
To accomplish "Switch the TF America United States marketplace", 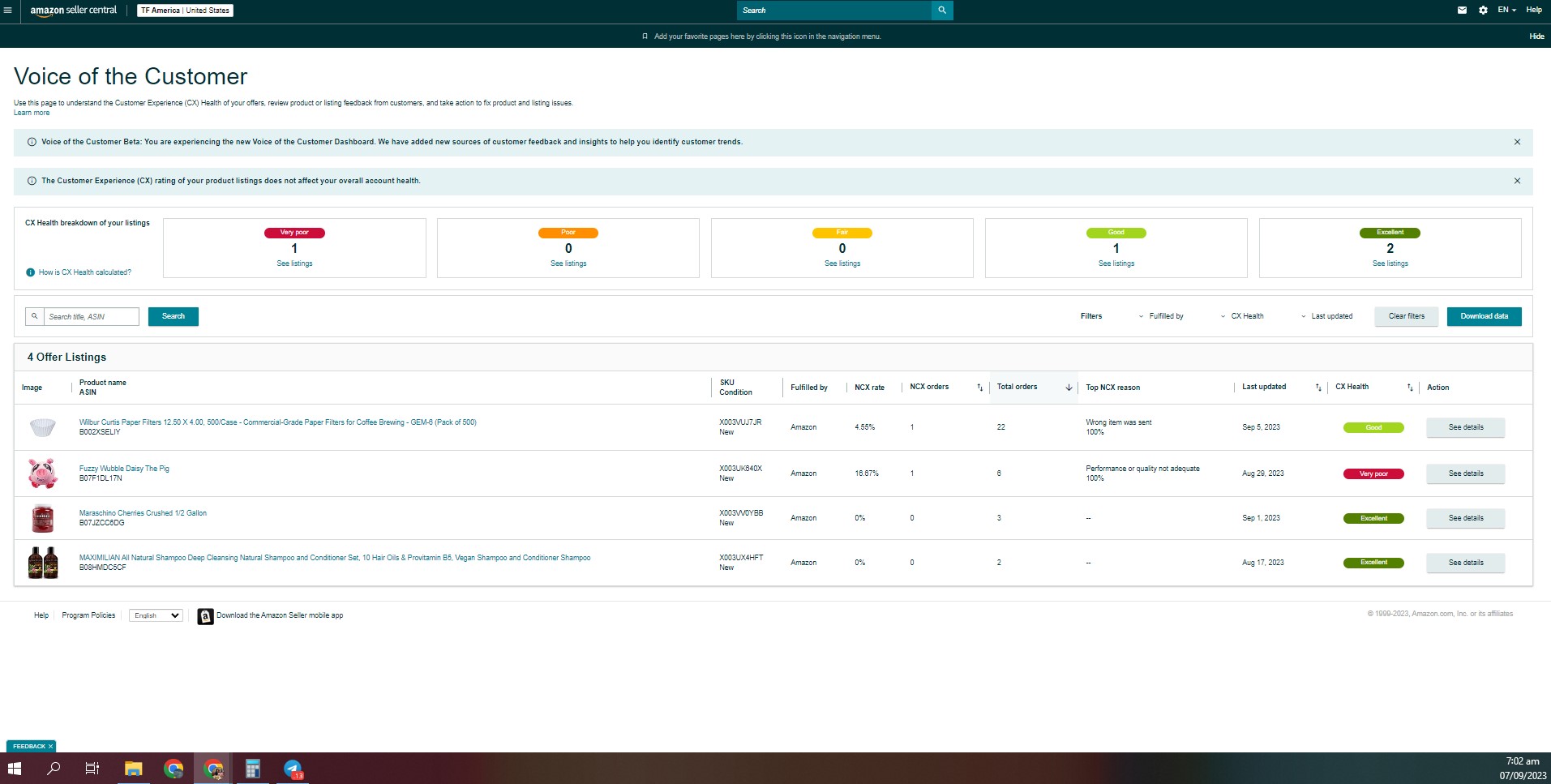I will tap(185, 11).
